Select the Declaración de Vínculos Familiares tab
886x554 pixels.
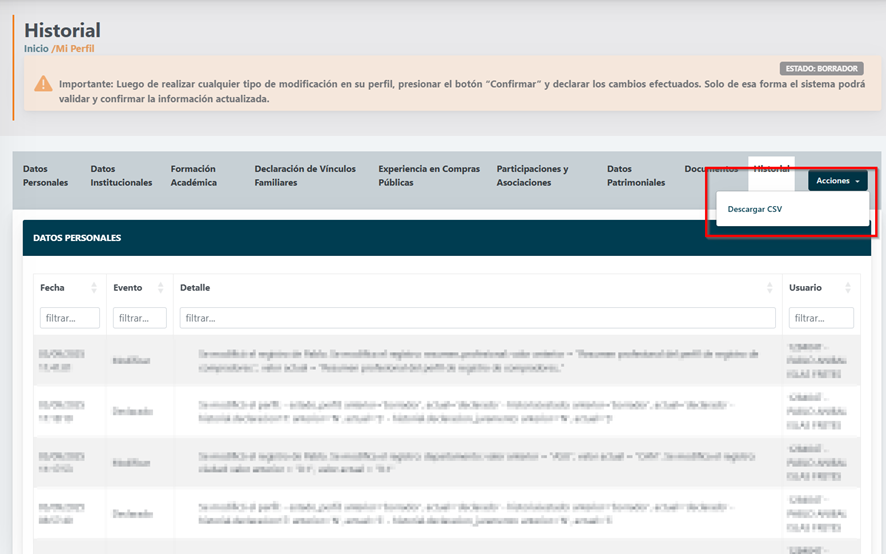[305, 176]
